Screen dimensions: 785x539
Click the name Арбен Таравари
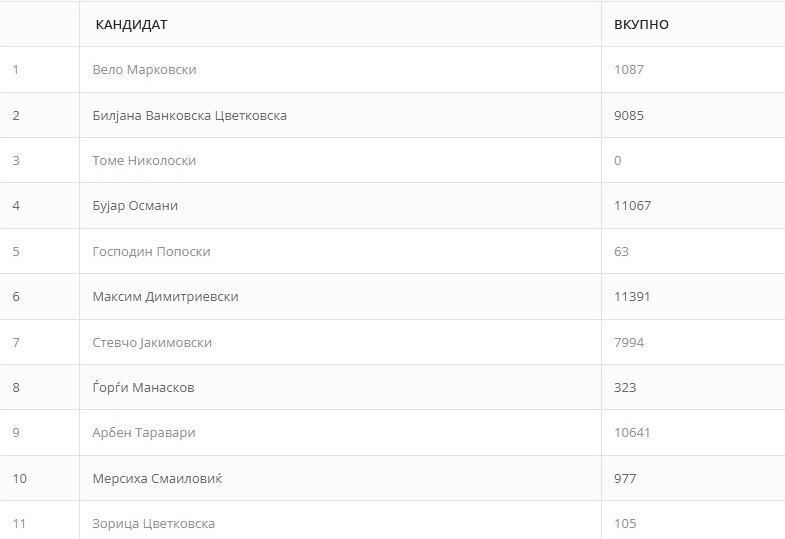coord(144,433)
